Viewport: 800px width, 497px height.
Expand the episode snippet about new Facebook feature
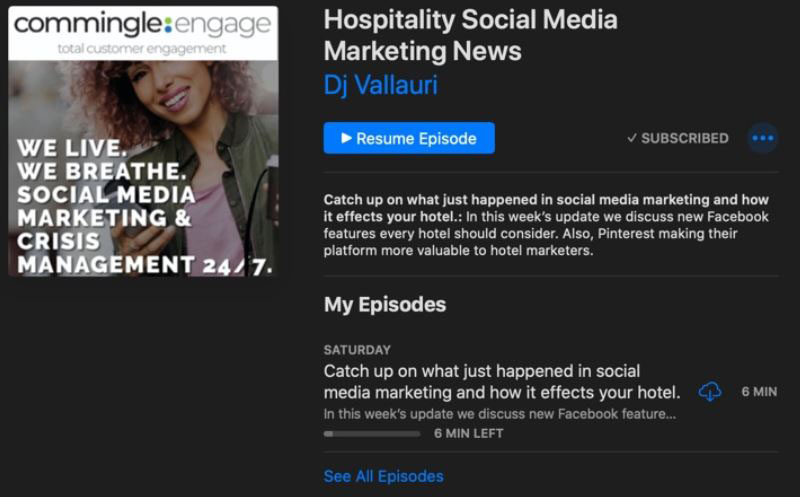click(x=500, y=414)
